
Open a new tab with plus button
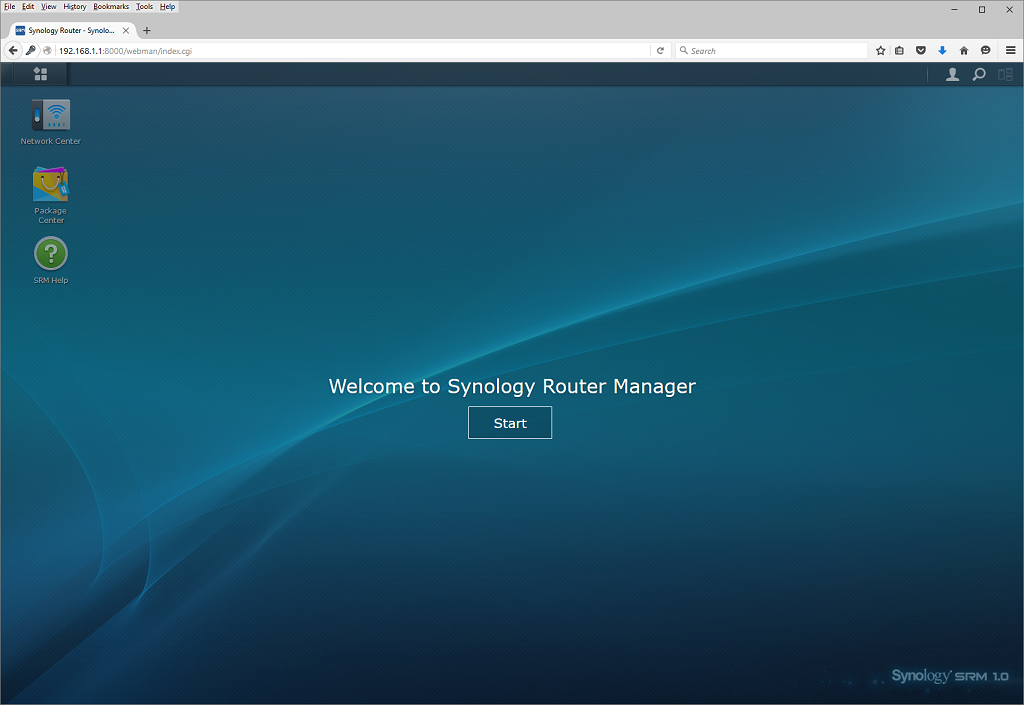(x=146, y=30)
